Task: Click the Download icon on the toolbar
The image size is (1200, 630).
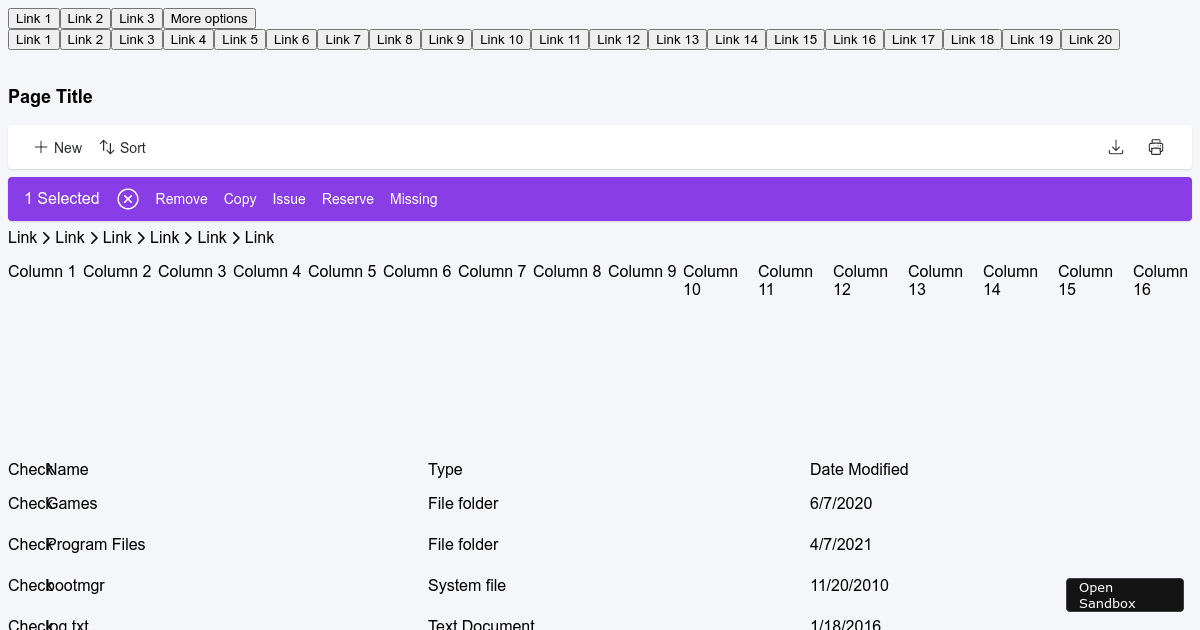Action: click(x=1116, y=147)
